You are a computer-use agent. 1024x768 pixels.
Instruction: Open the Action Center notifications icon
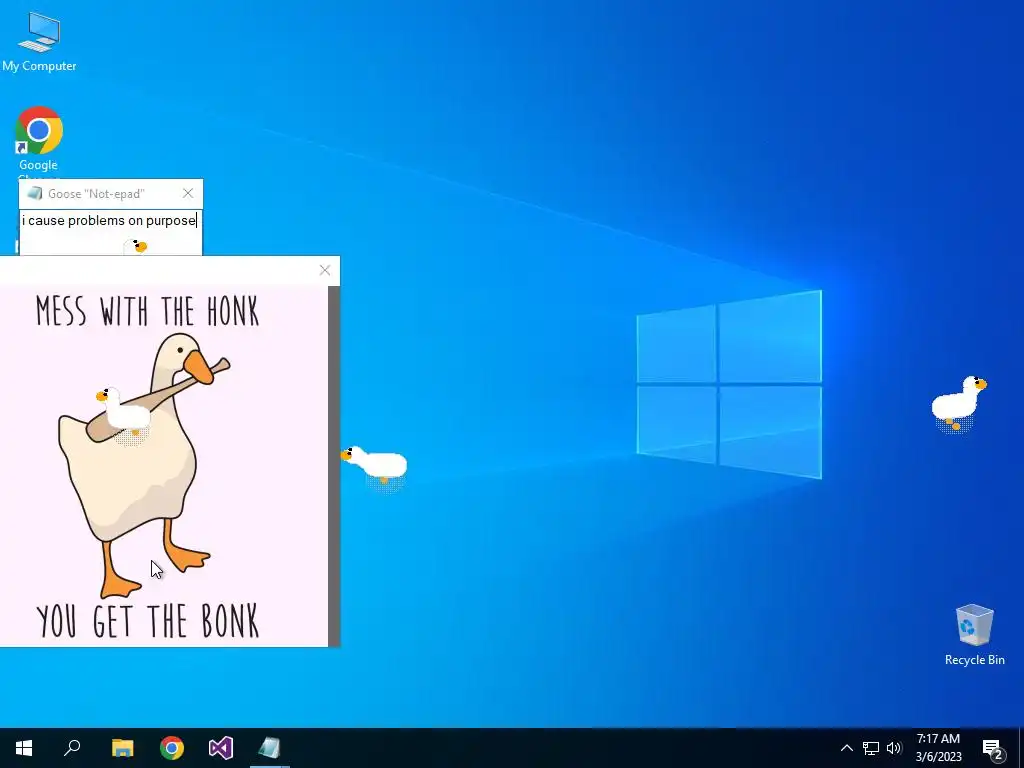pyautogui.click(x=993, y=748)
